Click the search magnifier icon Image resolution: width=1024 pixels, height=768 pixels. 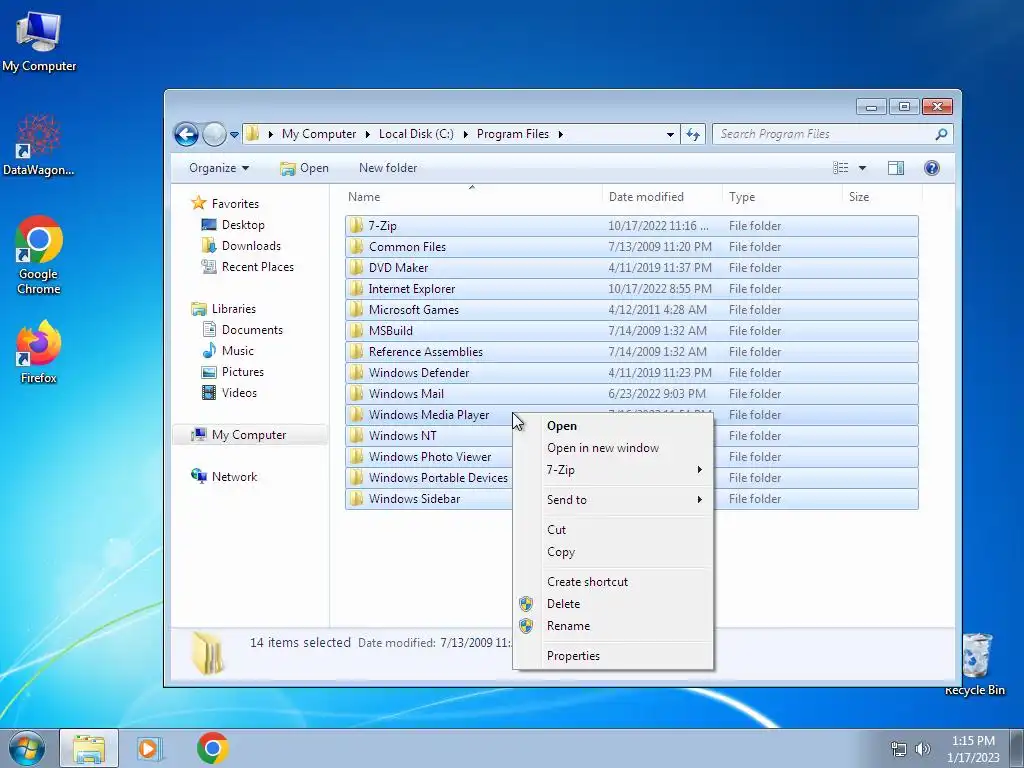click(941, 135)
